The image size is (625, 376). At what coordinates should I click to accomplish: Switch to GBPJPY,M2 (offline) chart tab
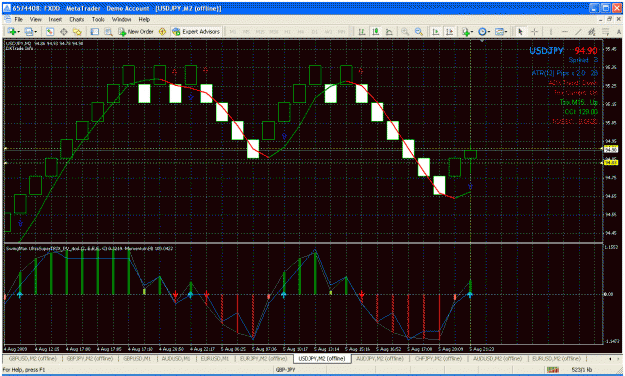[90, 358]
